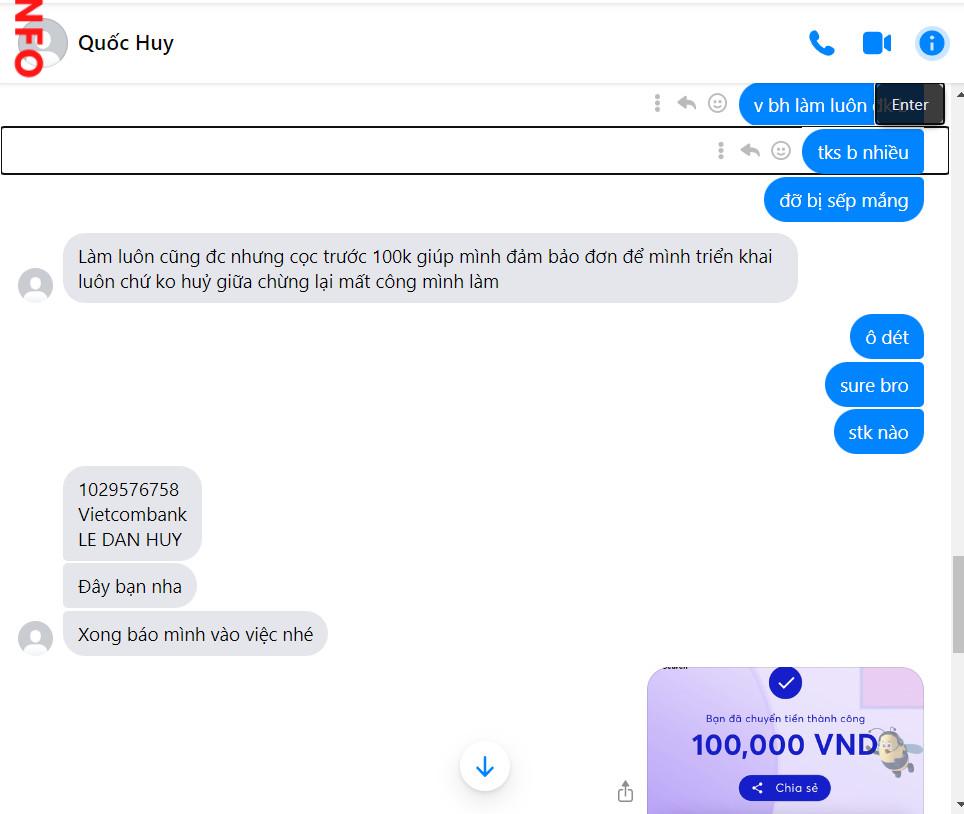Open the 100,000 VND transfer receipt image
The width and height of the screenshot is (964, 814).
pyautogui.click(x=785, y=740)
